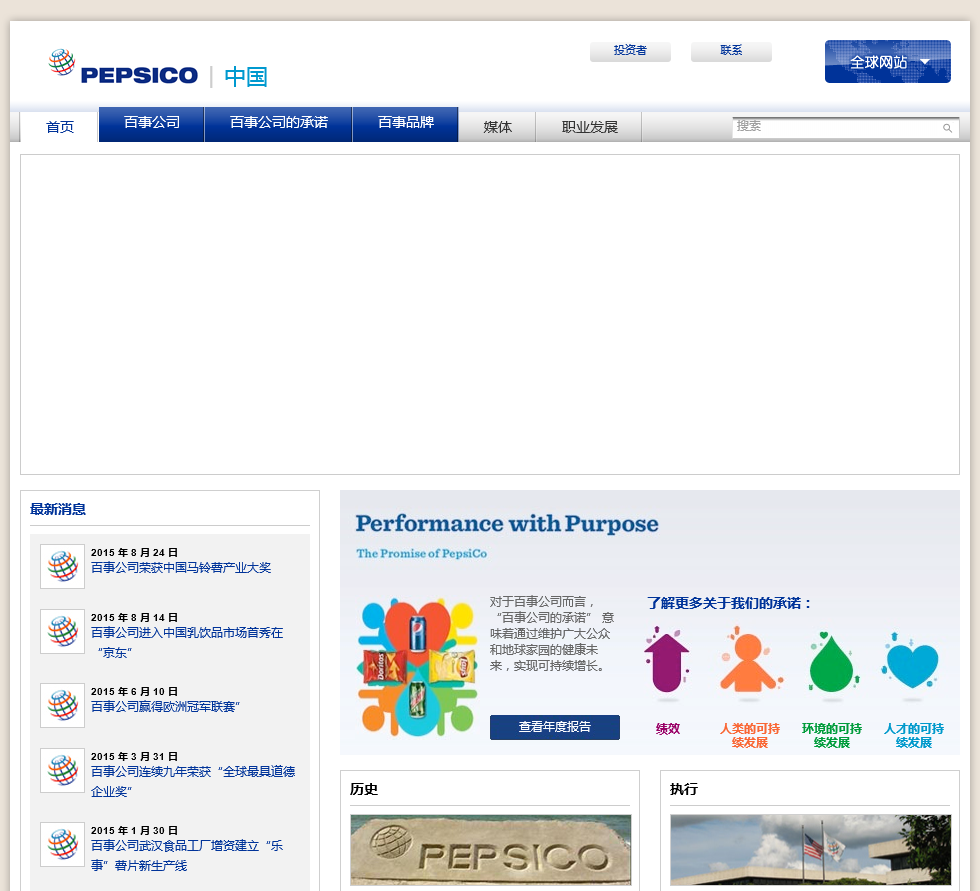Click globe thumbnail for 2015年6月10日 news
This screenshot has width=980, height=891.
coord(62,705)
